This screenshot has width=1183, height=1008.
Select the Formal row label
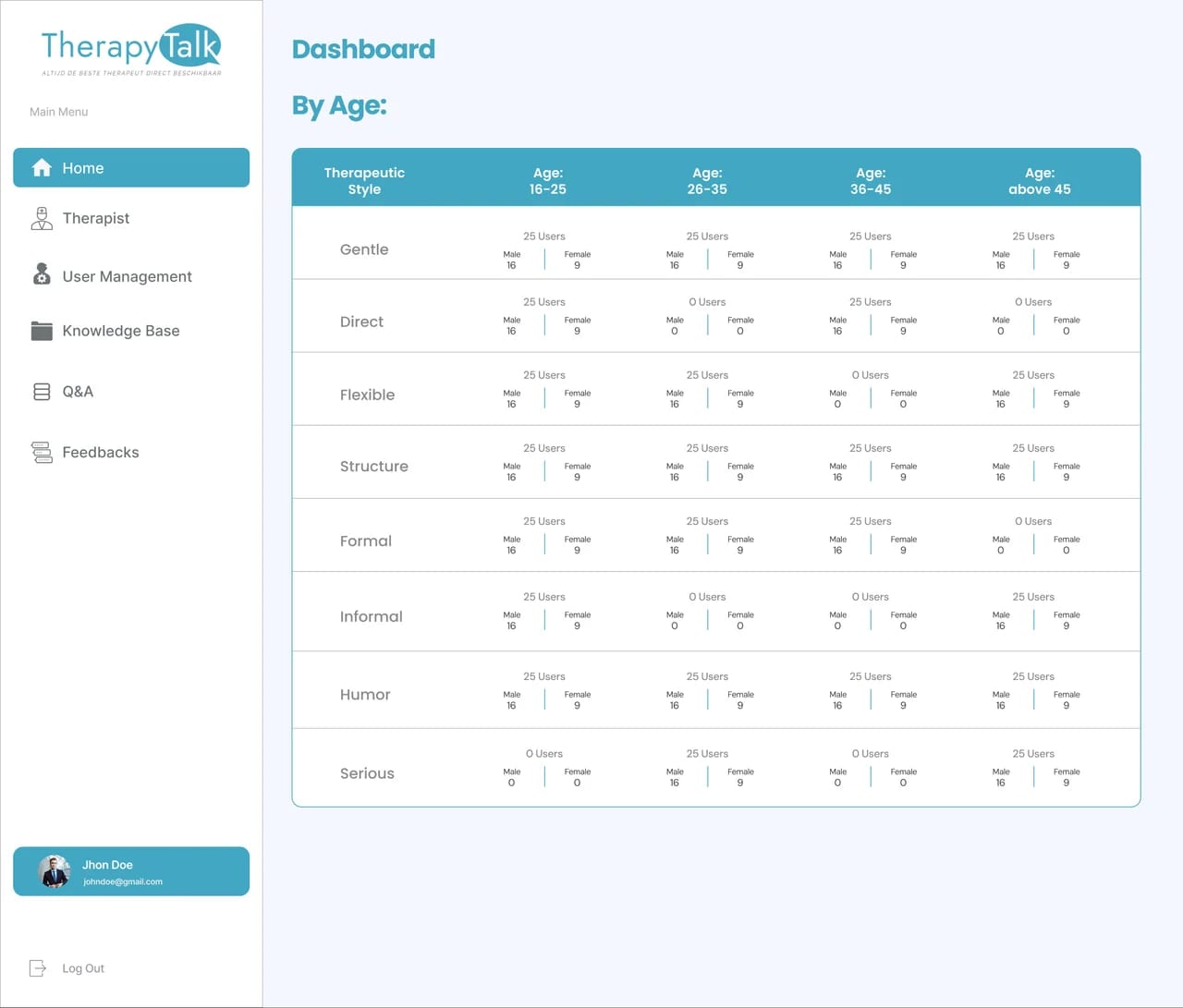pyautogui.click(x=365, y=541)
